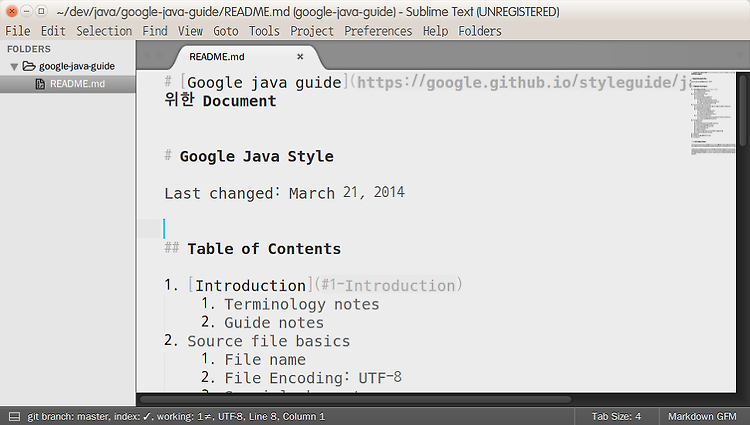Click the minimap preview

[712, 114]
